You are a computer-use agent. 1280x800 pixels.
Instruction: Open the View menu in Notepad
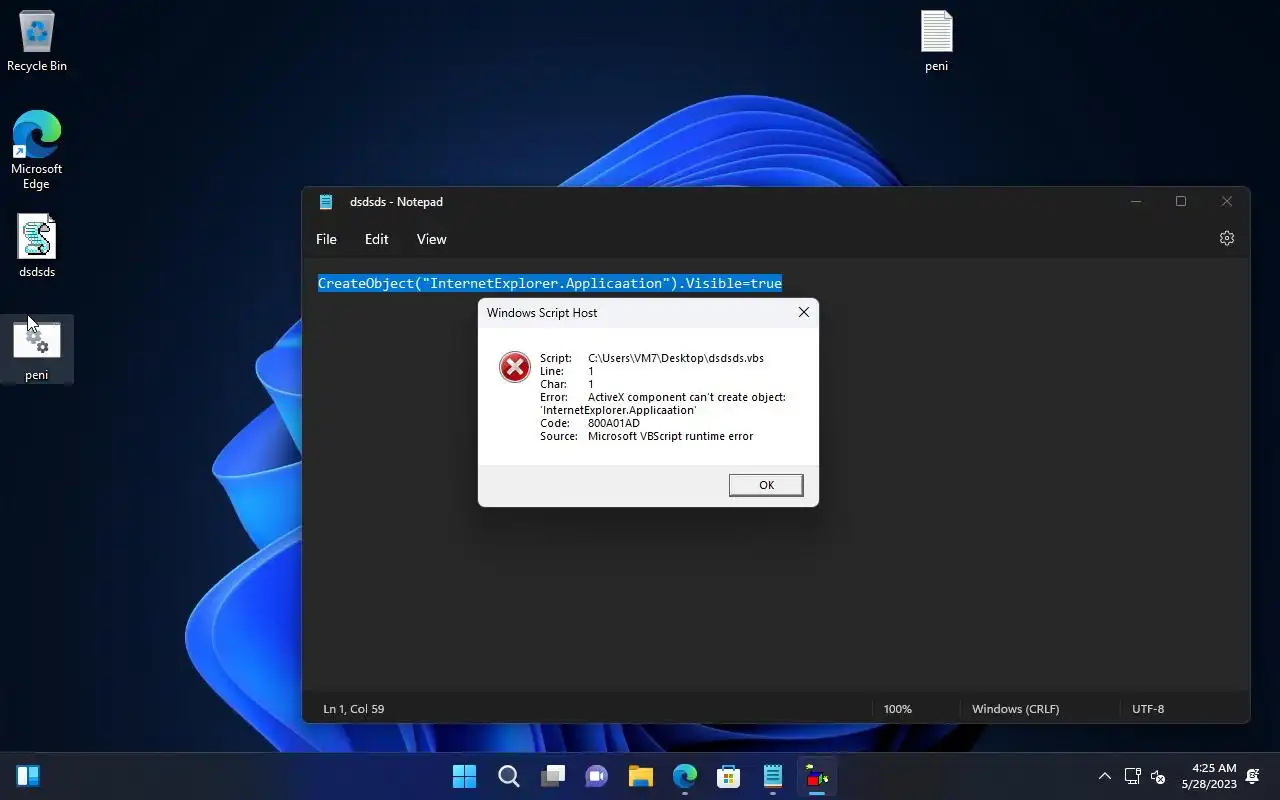431,239
